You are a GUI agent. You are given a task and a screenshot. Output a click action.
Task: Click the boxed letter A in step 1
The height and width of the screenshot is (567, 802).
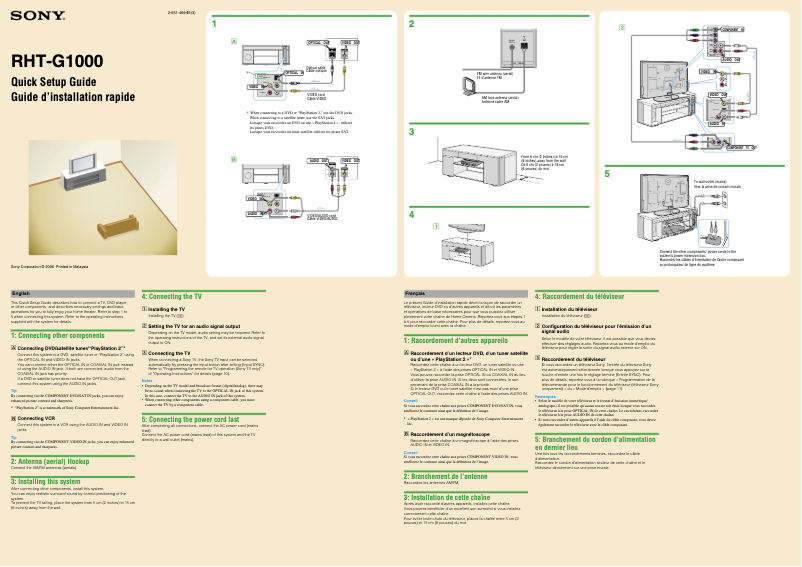click(234, 42)
